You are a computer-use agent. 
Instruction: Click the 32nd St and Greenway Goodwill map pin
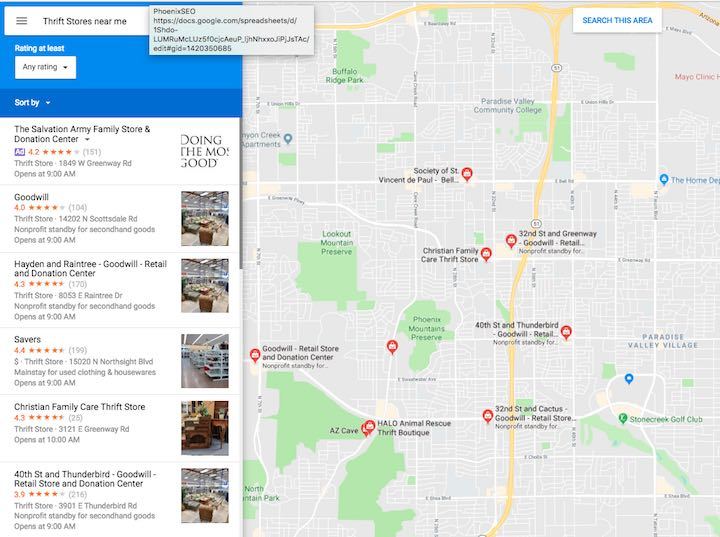point(511,241)
